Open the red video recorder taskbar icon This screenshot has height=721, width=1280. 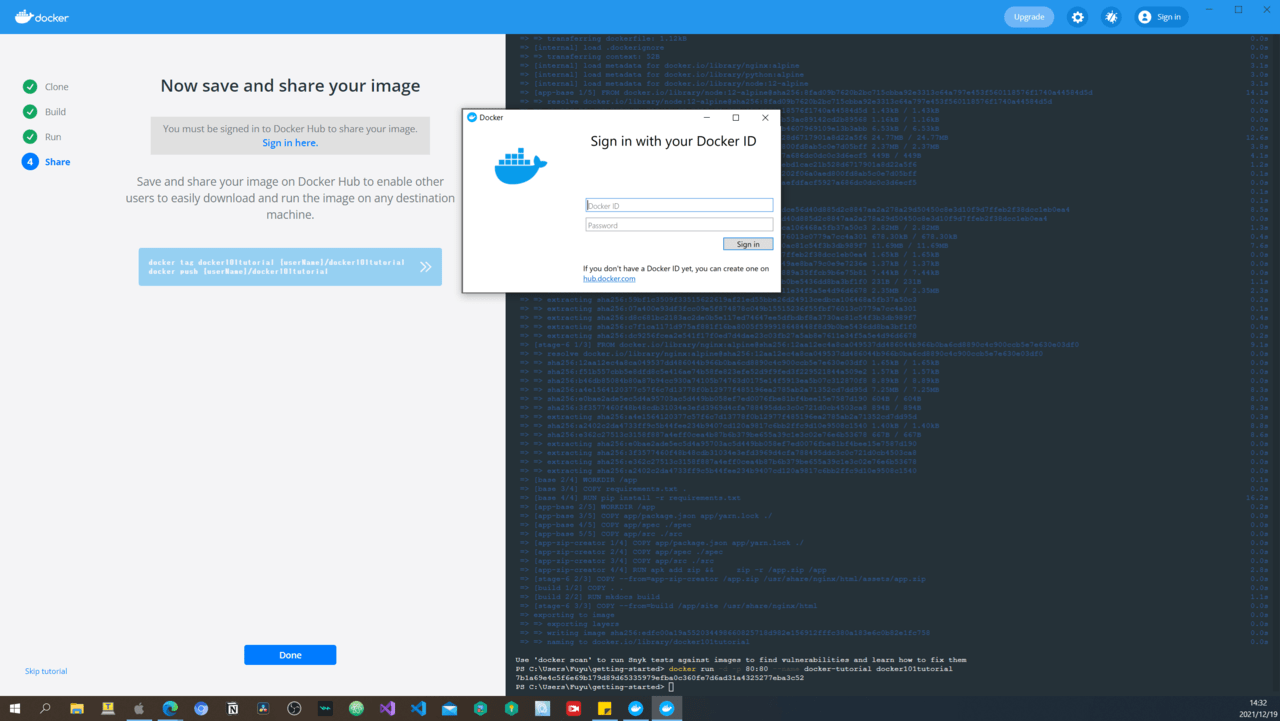[573, 708]
